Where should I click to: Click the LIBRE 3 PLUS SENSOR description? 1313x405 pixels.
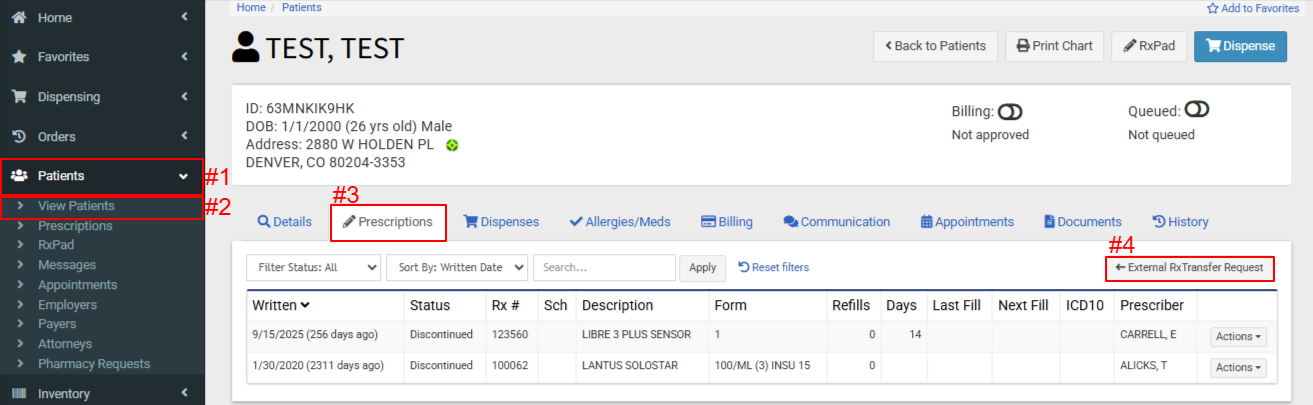(637, 335)
